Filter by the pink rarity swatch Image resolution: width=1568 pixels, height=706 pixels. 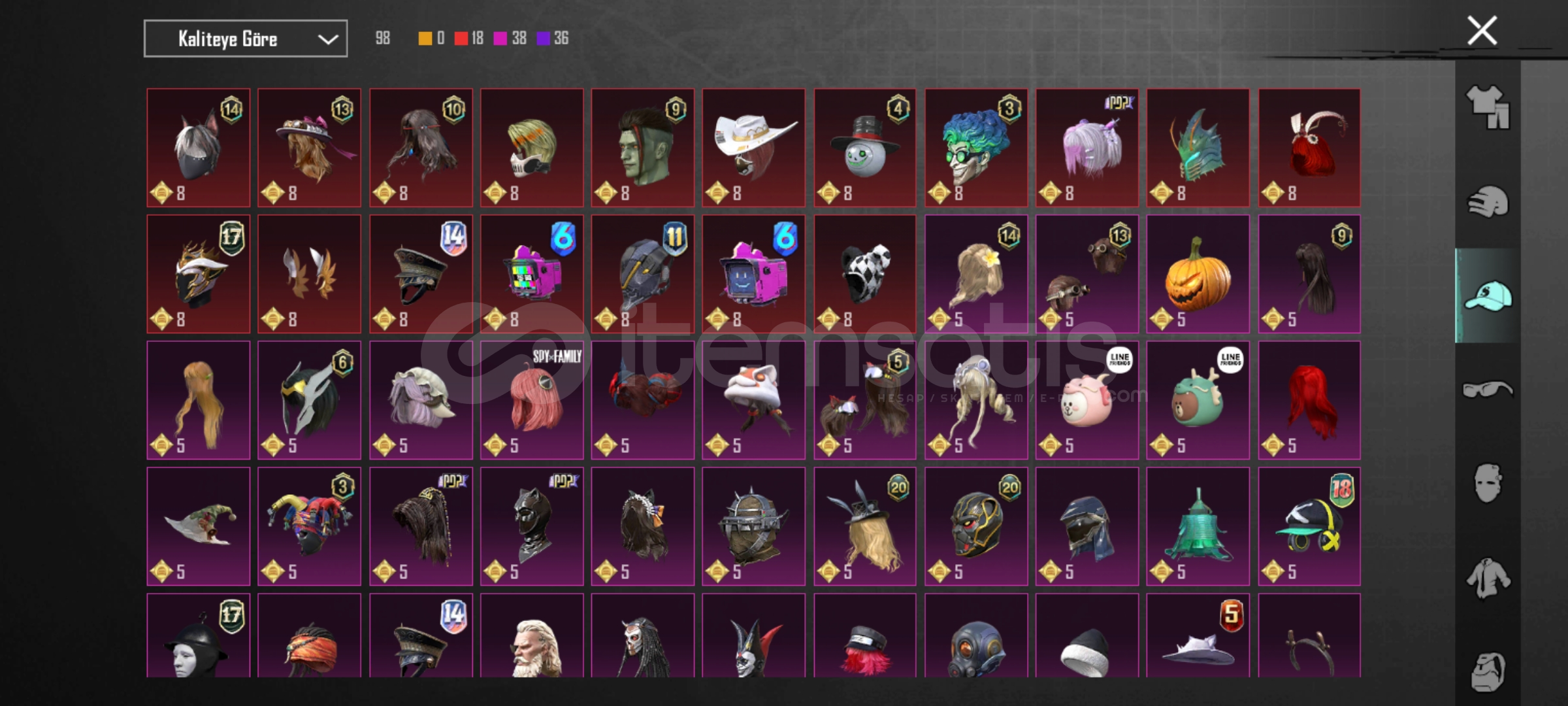click(x=500, y=39)
